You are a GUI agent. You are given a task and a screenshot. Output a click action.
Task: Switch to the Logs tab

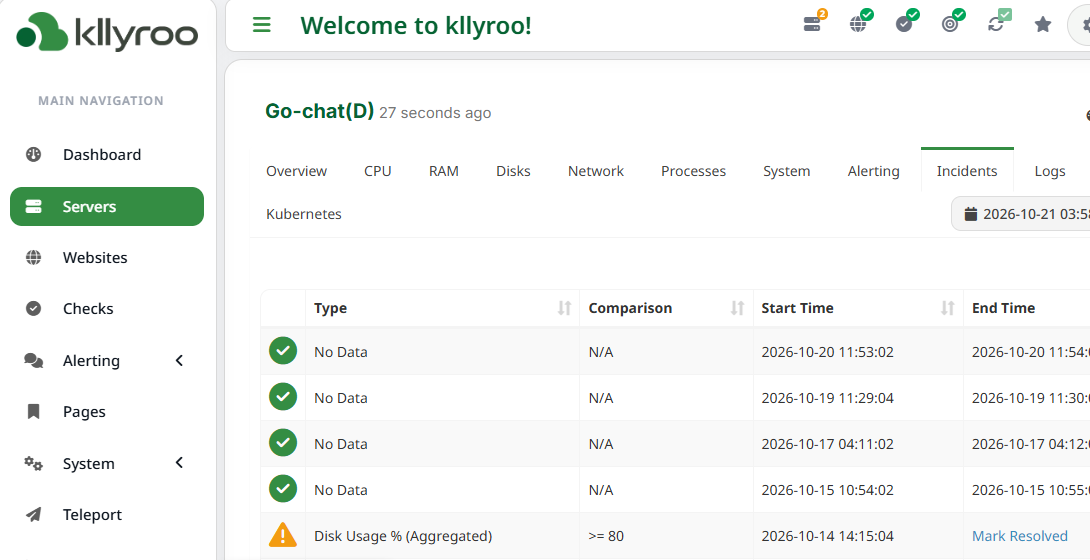click(1050, 171)
